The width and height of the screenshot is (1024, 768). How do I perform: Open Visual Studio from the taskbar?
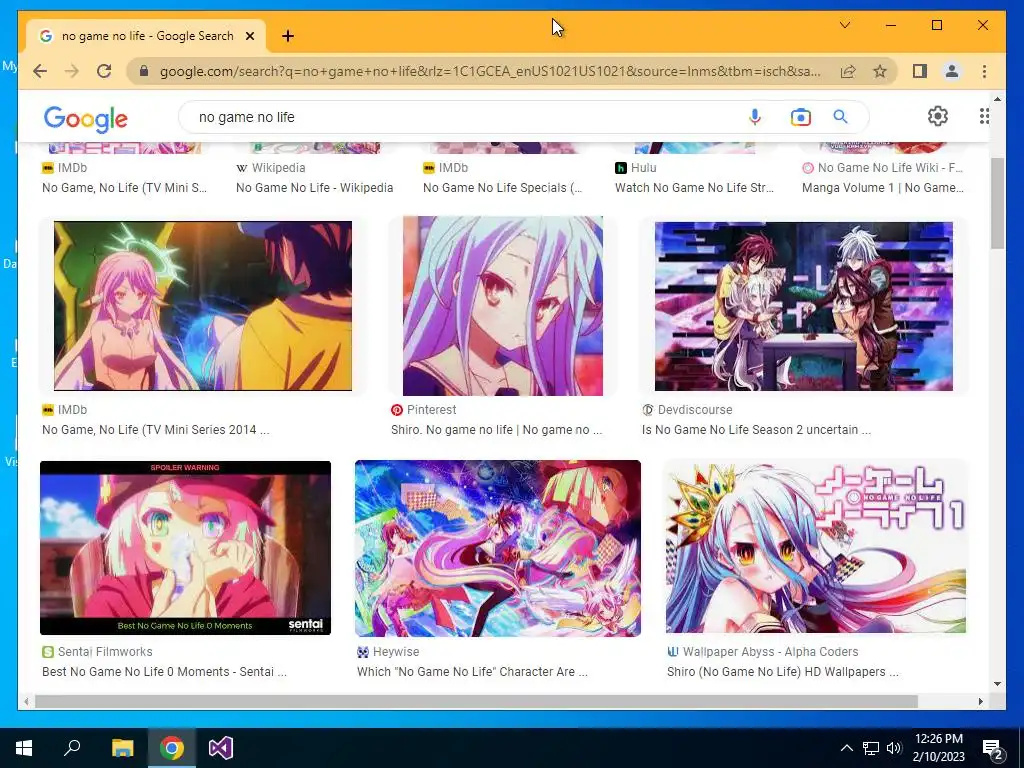[x=221, y=748]
